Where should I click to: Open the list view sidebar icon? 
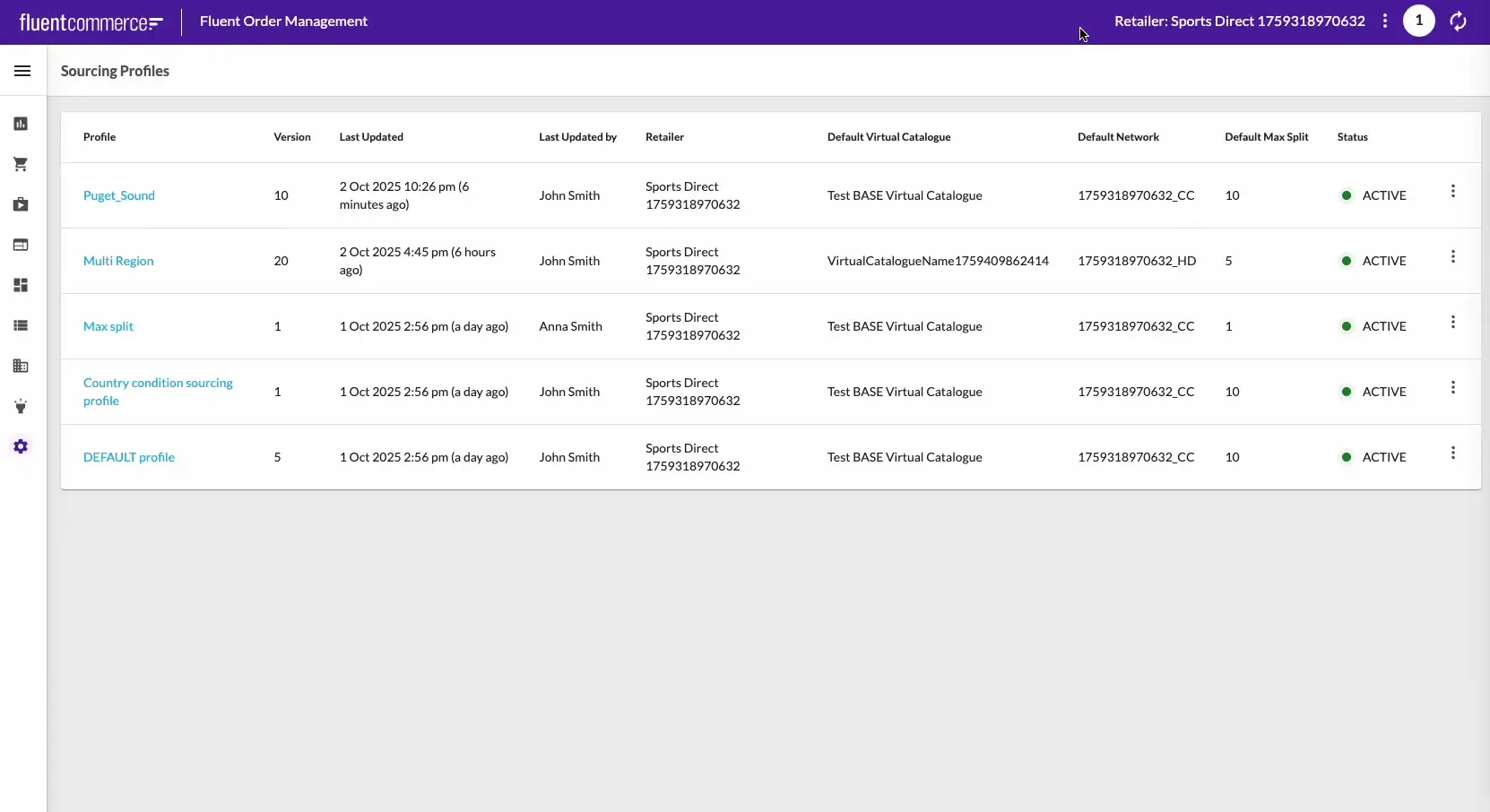click(x=21, y=325)
